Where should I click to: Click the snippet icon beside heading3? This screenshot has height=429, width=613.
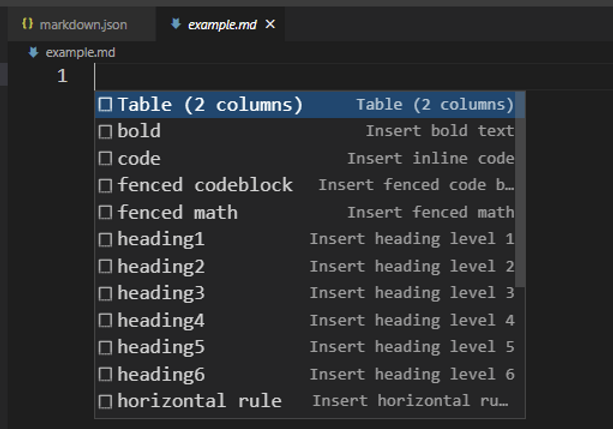[105, 293]
